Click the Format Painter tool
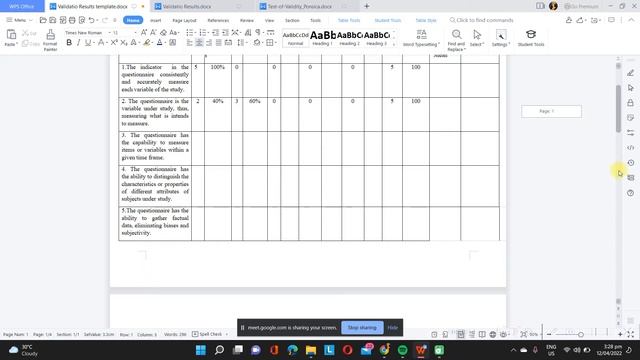640x360 pixels. 50,40
